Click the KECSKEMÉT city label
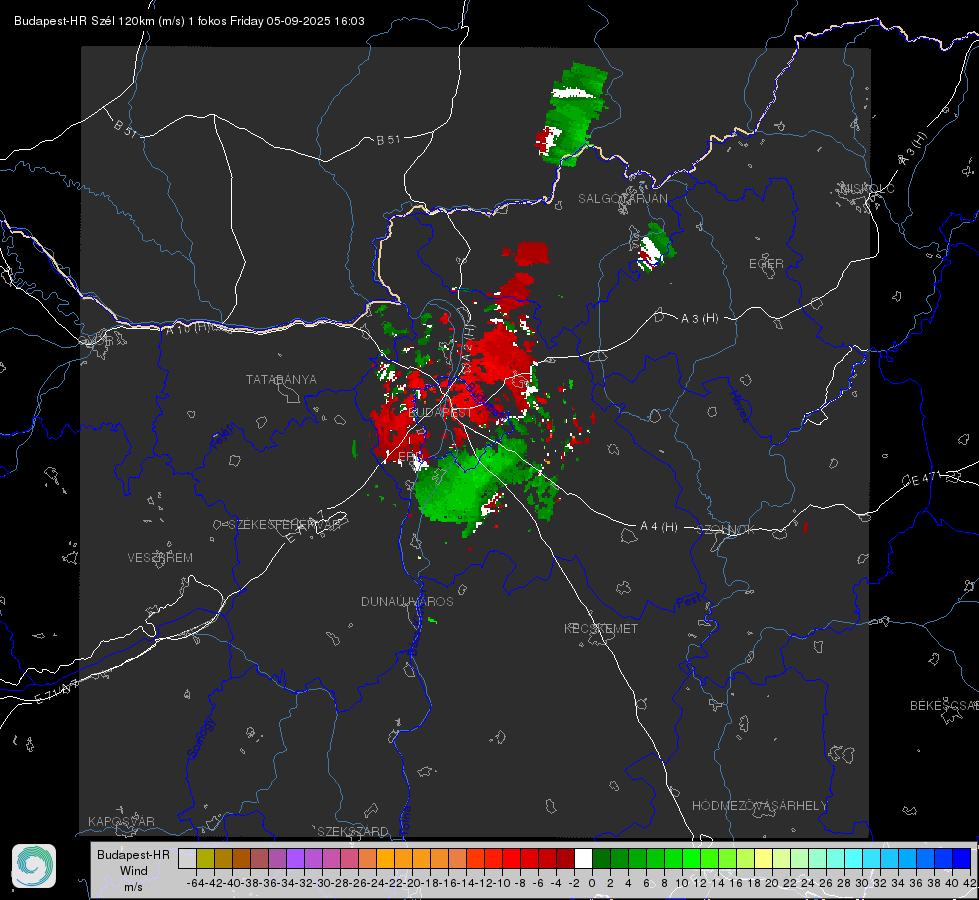Viewport: 979px width, 900px height. [601, 628]
